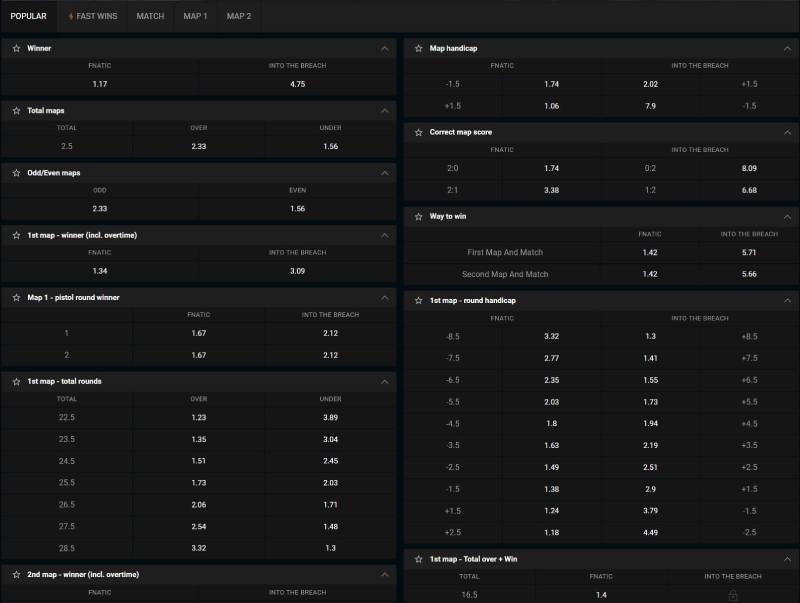Screen dimensions: 800x603
Task: Switch to the MAP 1 tab
Action: [x=196, y=15]
